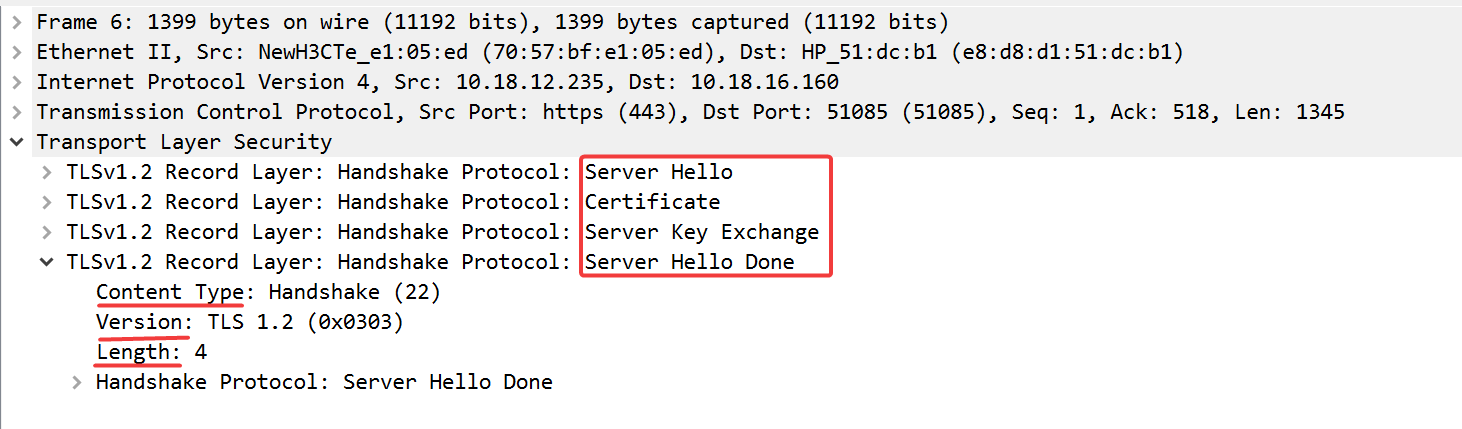
Task: Expand the Server Hello record arrow
Action: (x=46, y=172)
